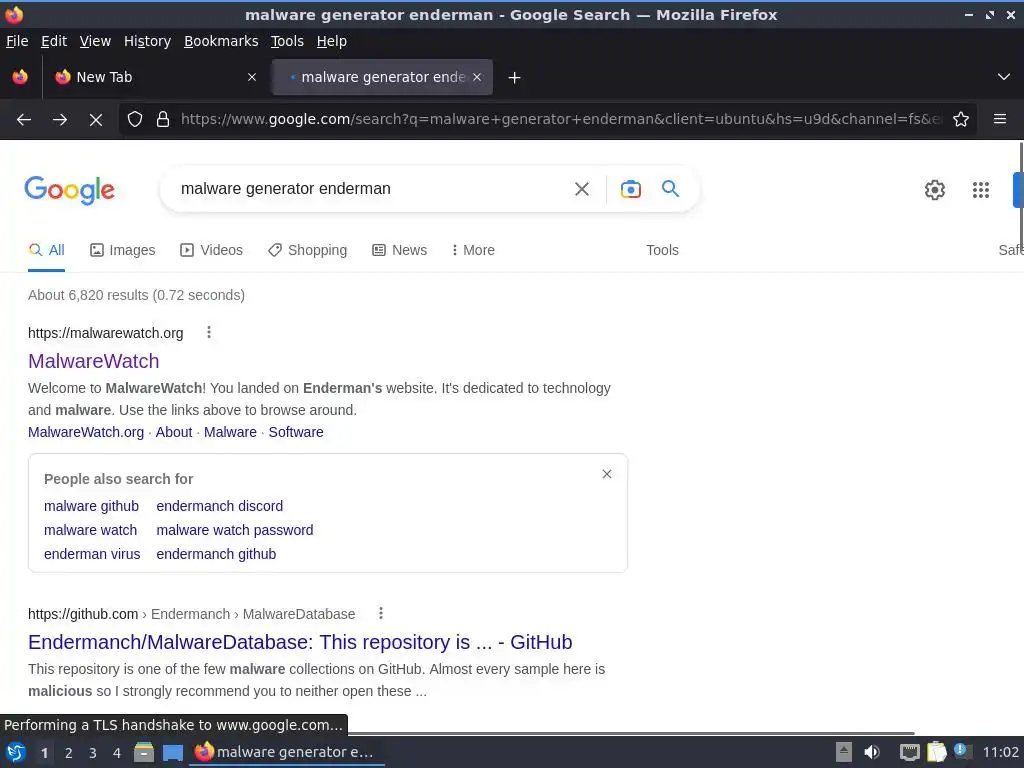This screenshot has height=768, width=1024.
Task: Search for enderman virus suggestion
Action: click(92, 554)
